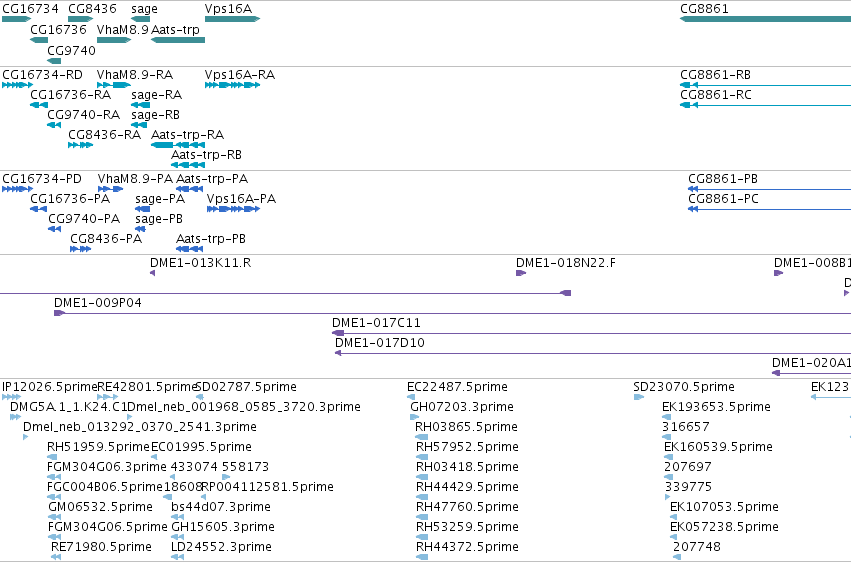Click the LD24552.3prime EST label

click(221, 548)
